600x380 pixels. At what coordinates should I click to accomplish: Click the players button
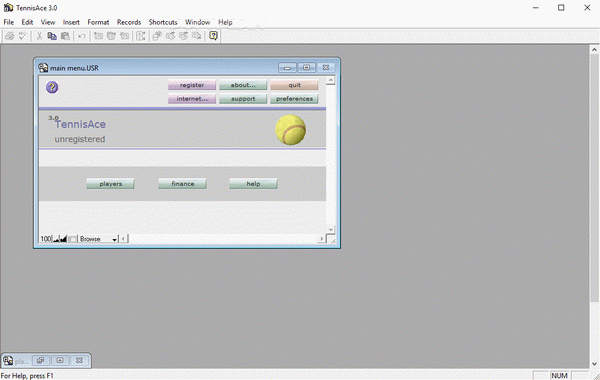tap(110, 184)
